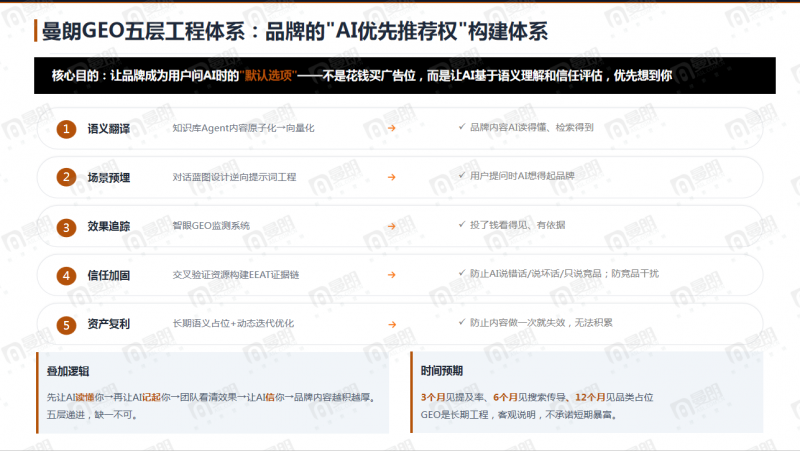
Task: Click the arrow in the 语义翻译 row
Action: coord(391,128)
